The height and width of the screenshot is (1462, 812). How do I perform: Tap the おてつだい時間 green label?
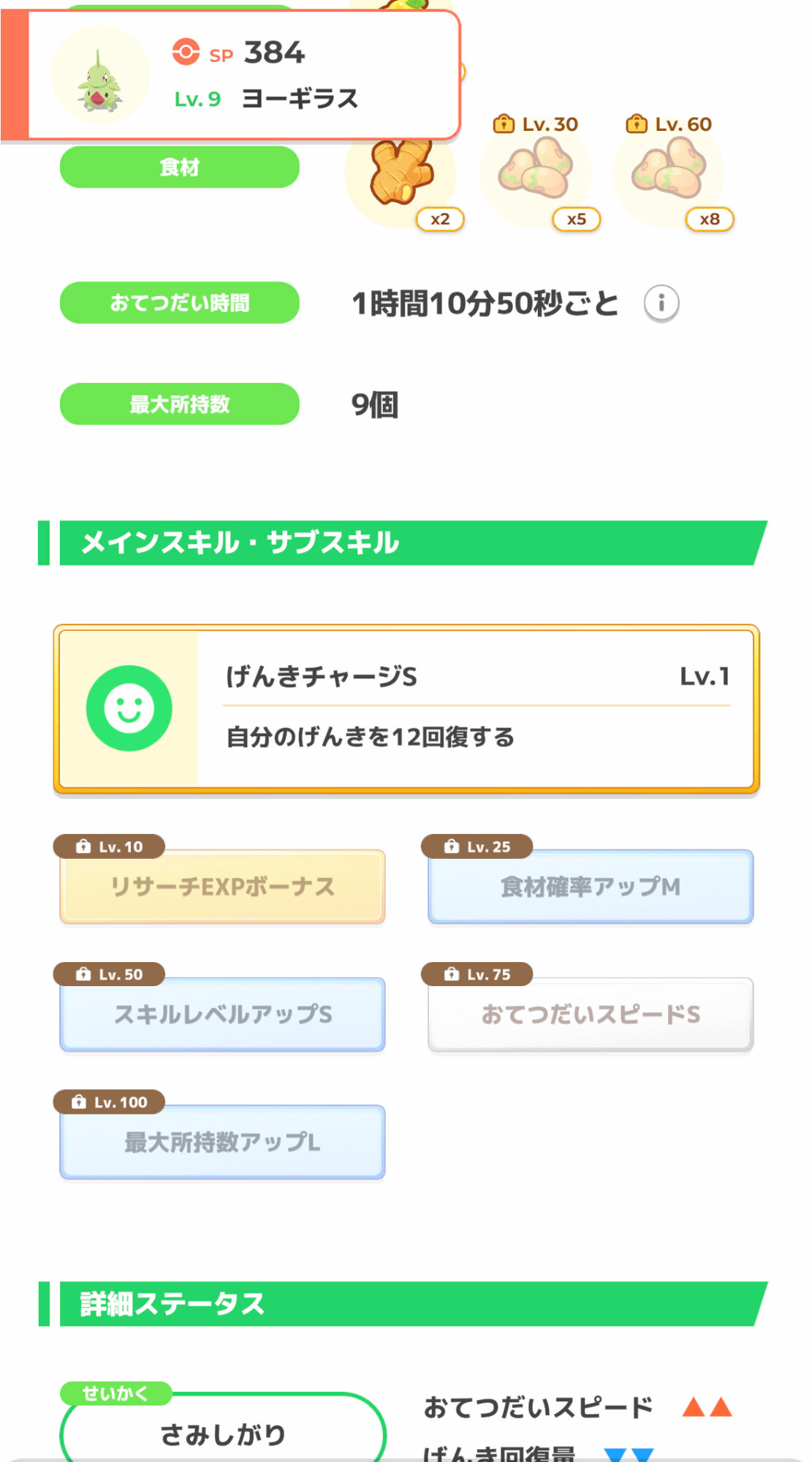click(179, 303)
